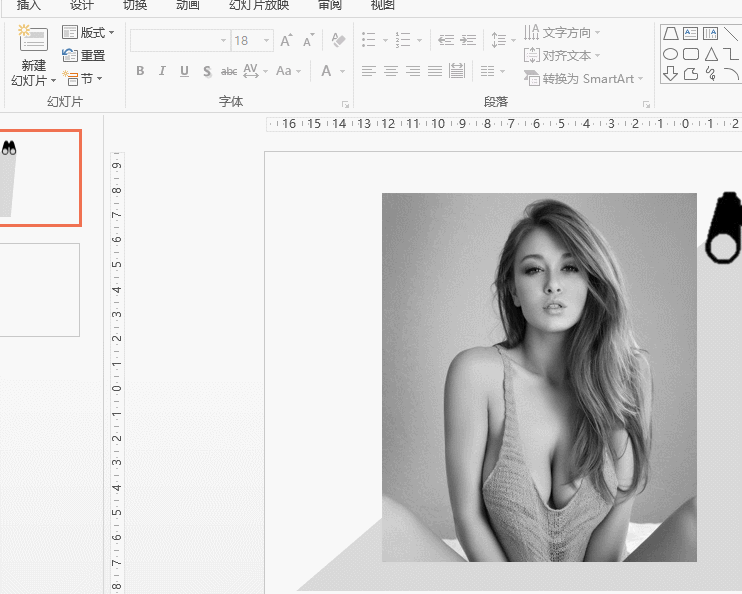Viewport: 742px width, 594px height.
Task: Click the strikethrough (abc) icon
Action: pos(229,71)
